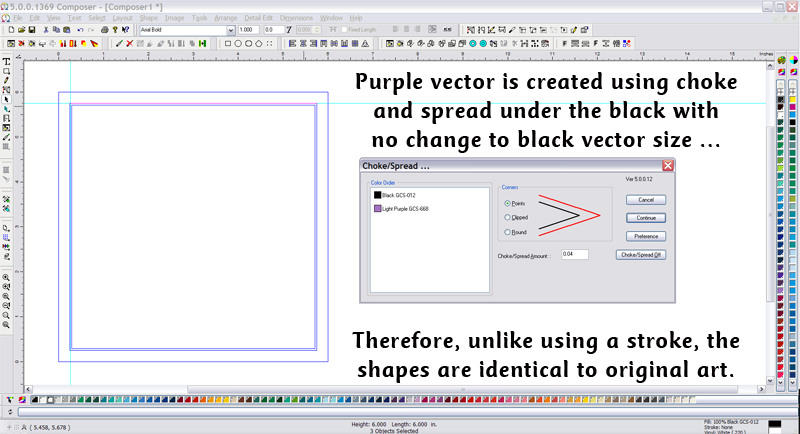The width and height of the screenshot is (800, 434).
Task: Click the circle shape icon in second toolbar
Action: [x=238, y=44]
